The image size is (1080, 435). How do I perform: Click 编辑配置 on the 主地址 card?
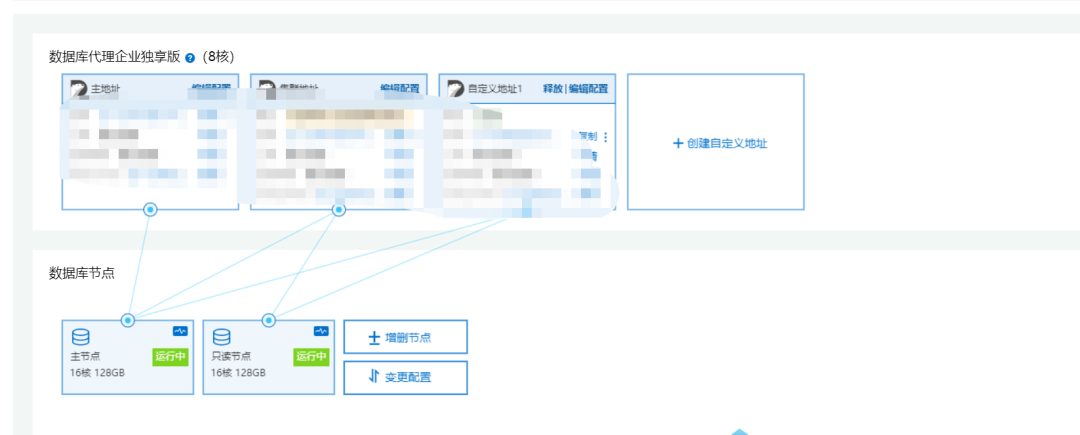pyautogui.click(x=214, y=89)
